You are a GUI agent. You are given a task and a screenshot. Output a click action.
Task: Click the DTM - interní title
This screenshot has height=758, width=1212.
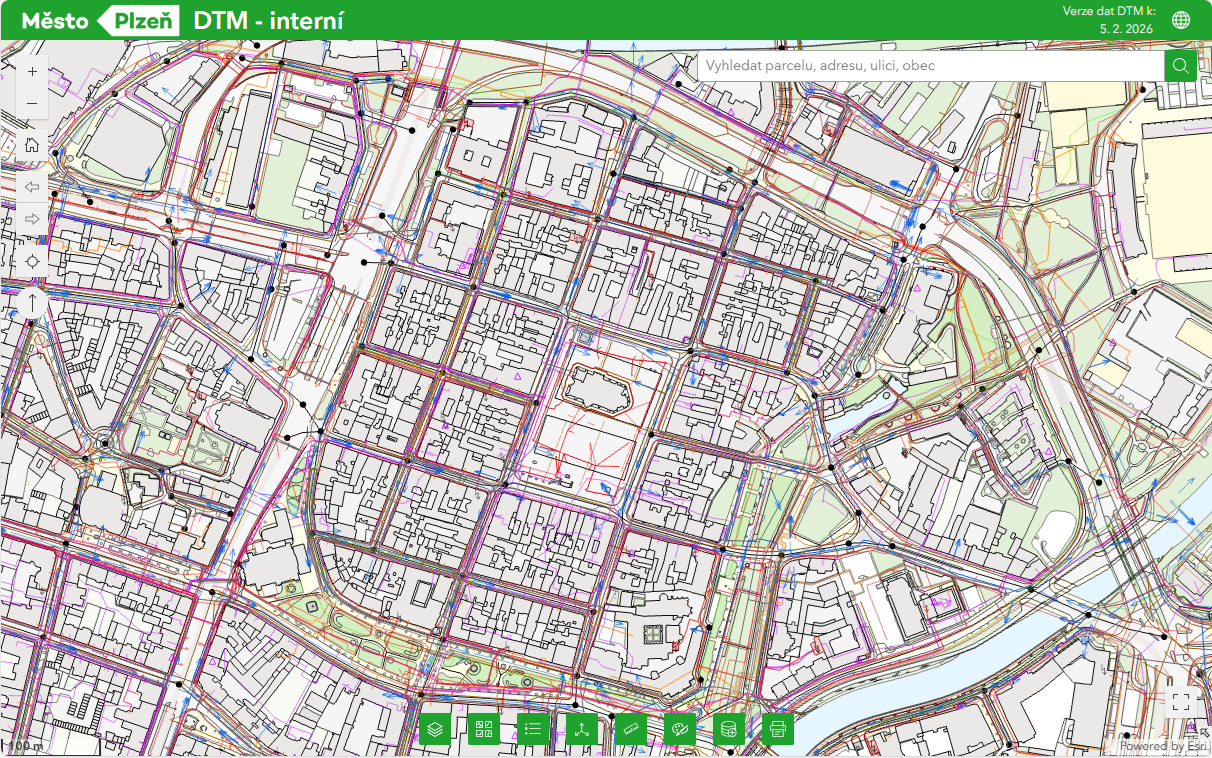pyautogui.click(x=269, y=20)
